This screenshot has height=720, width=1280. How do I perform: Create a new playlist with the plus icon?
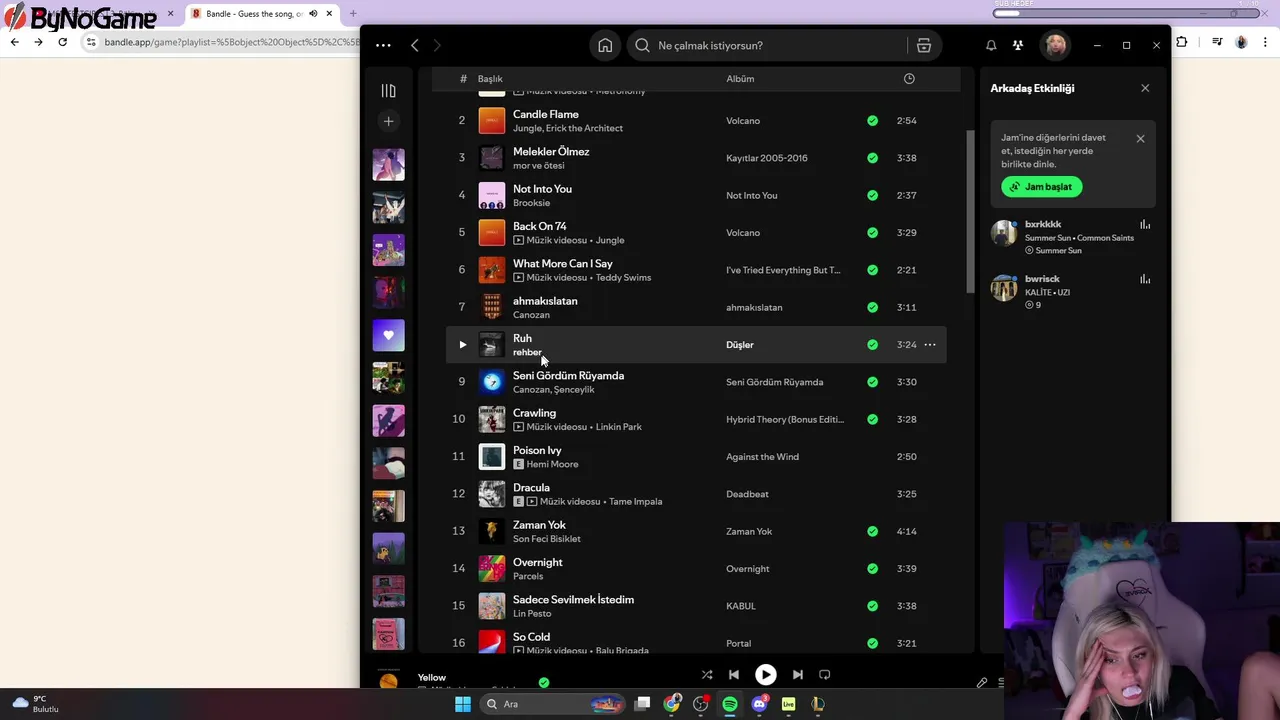(x=388, y=121)
